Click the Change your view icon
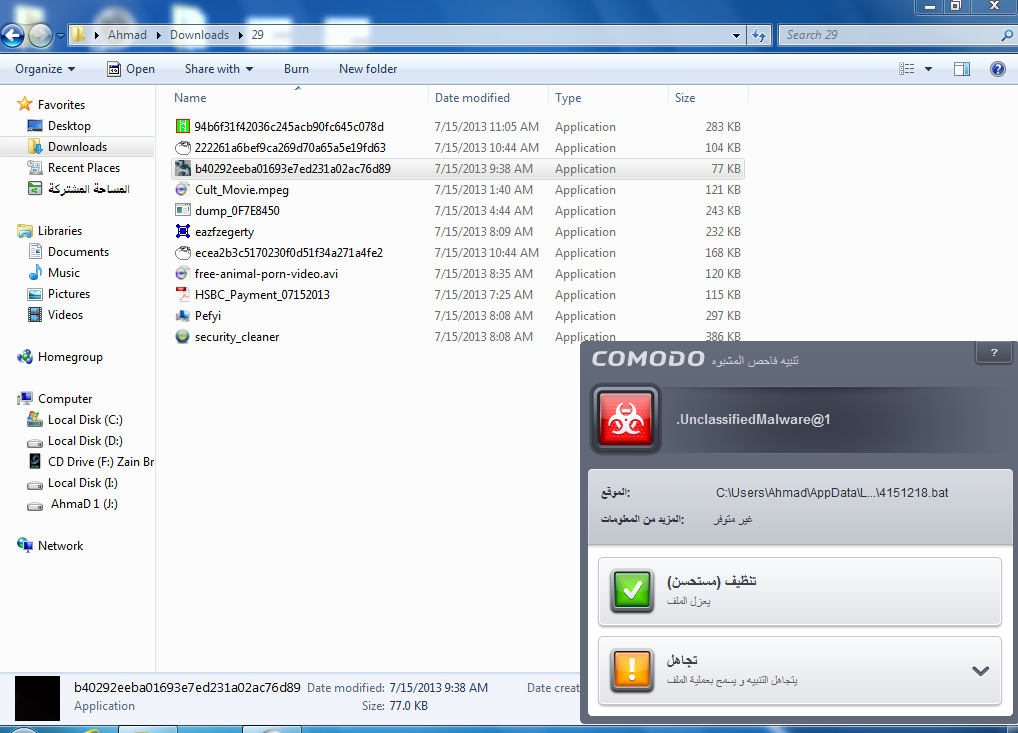Screen dimensions: 1018x733 click(907, 69)
